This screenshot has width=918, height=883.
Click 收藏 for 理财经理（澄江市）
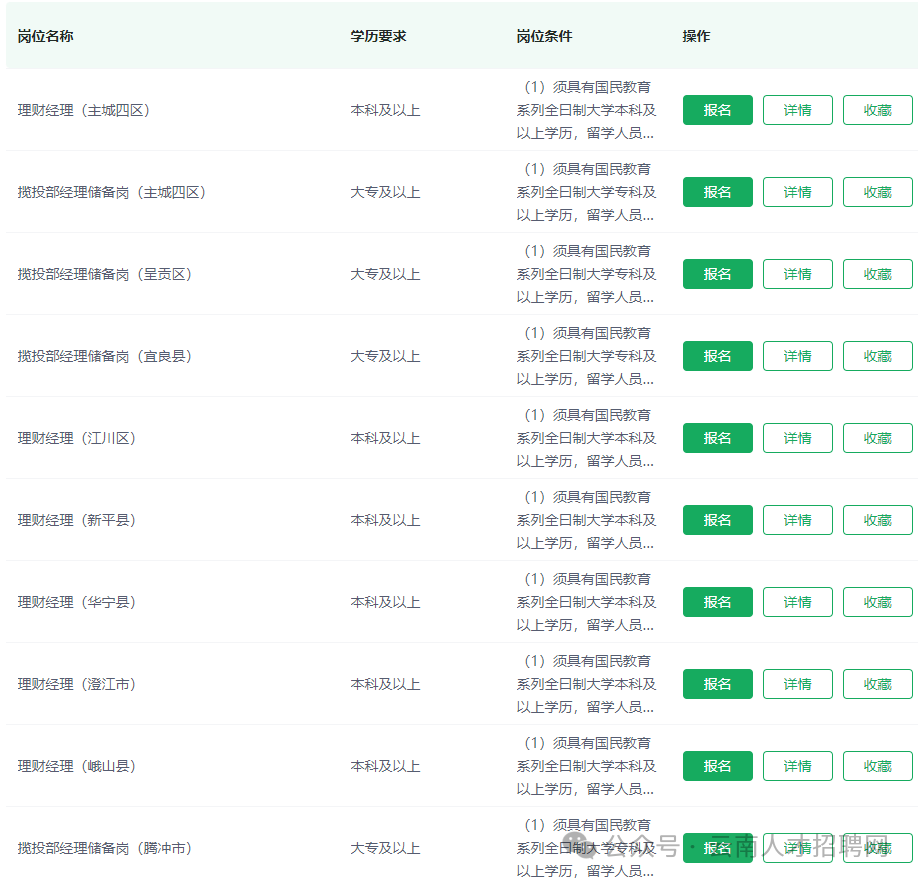click(x=878, y=684)
